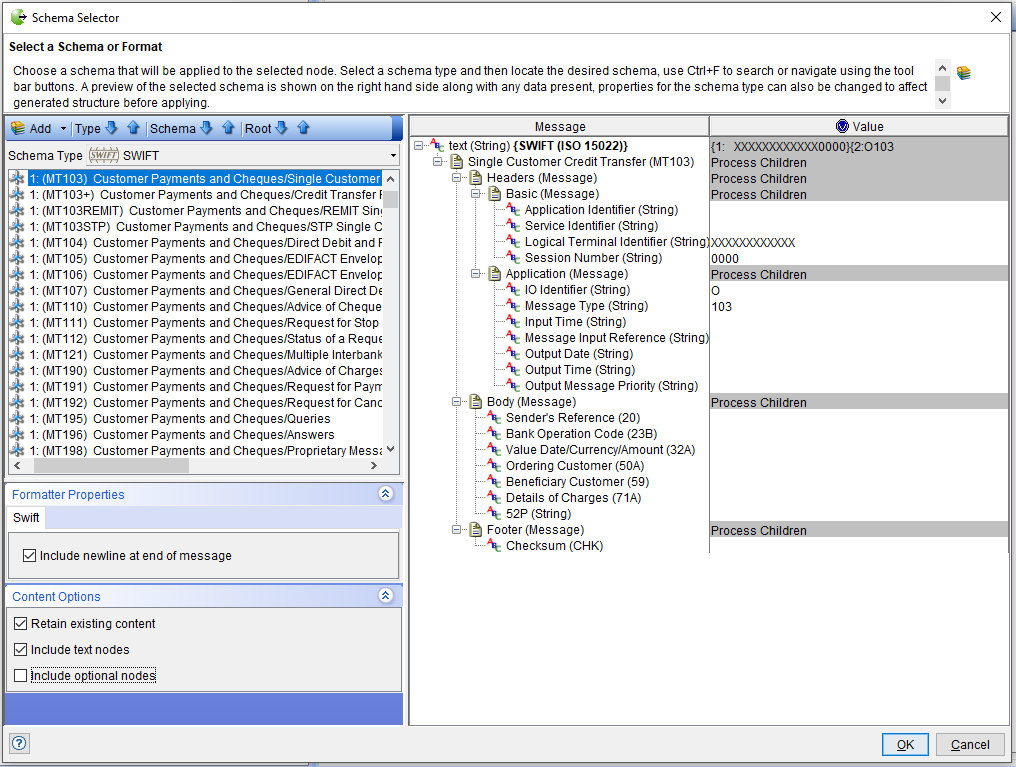Enable Include optional nodes checkbox
This screenshot has width=1016, height=767.
pyautogui.click(x=21, y=676)
